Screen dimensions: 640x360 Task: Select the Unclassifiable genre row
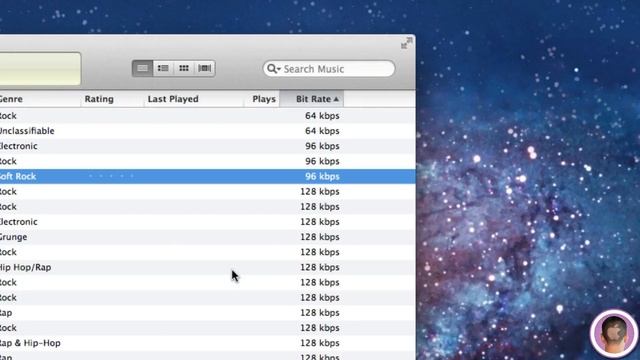208,131
